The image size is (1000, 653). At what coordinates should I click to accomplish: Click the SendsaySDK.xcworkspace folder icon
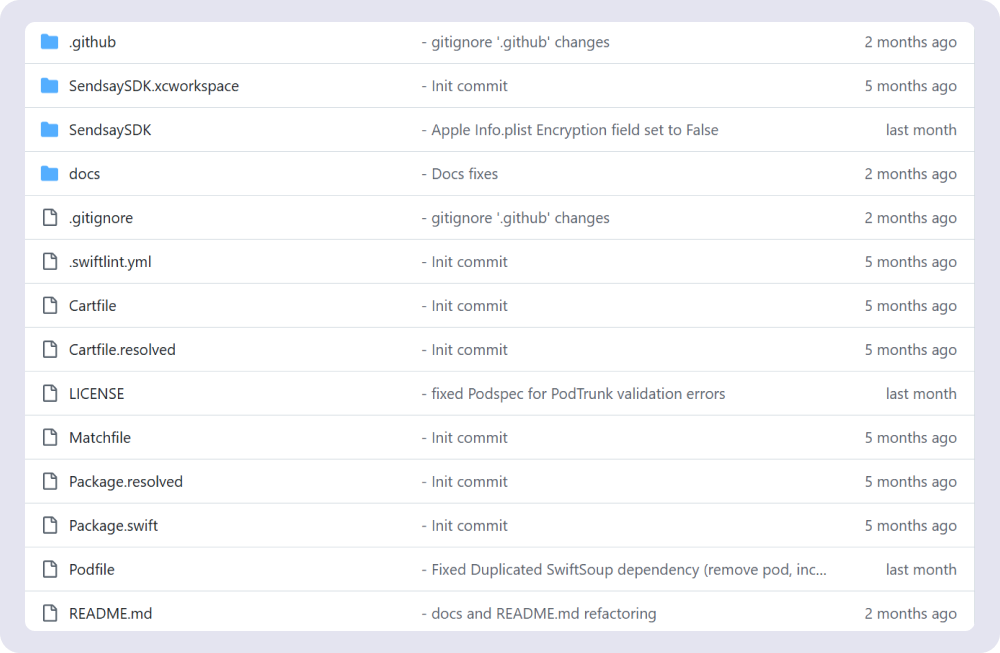coord(50,85)
